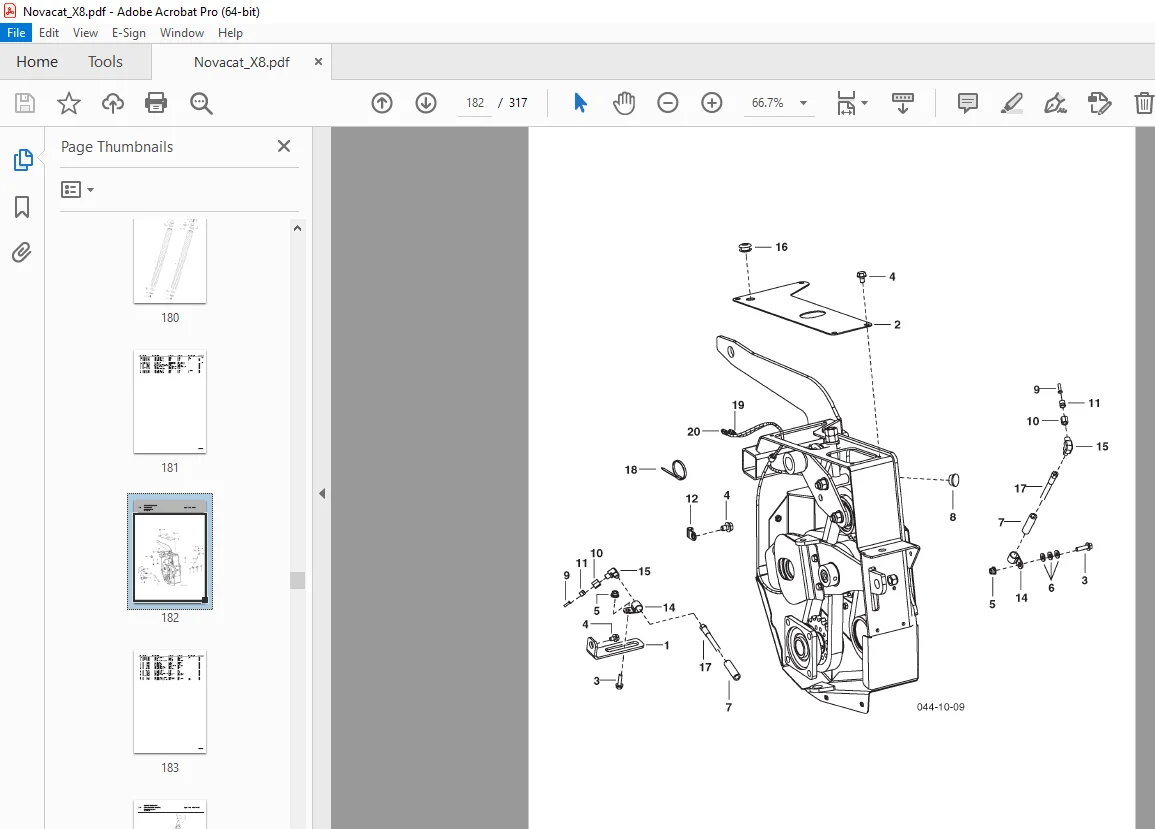Image resolution: width=1155 pixels, height=829 pixels.
Task: Click the stamp and edit tool icon
Action: tap(1099, 103)
